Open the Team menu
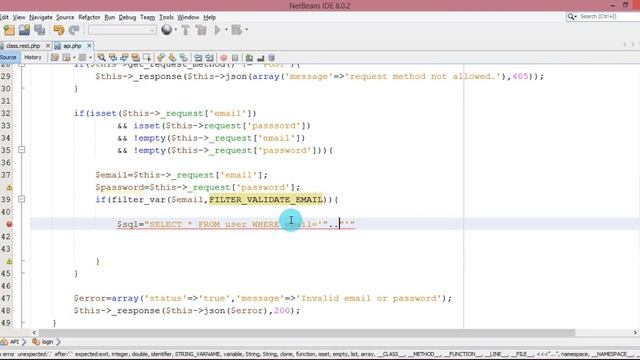Image resolution: width=640 pixels, height=360 pixels. (147, 17)
